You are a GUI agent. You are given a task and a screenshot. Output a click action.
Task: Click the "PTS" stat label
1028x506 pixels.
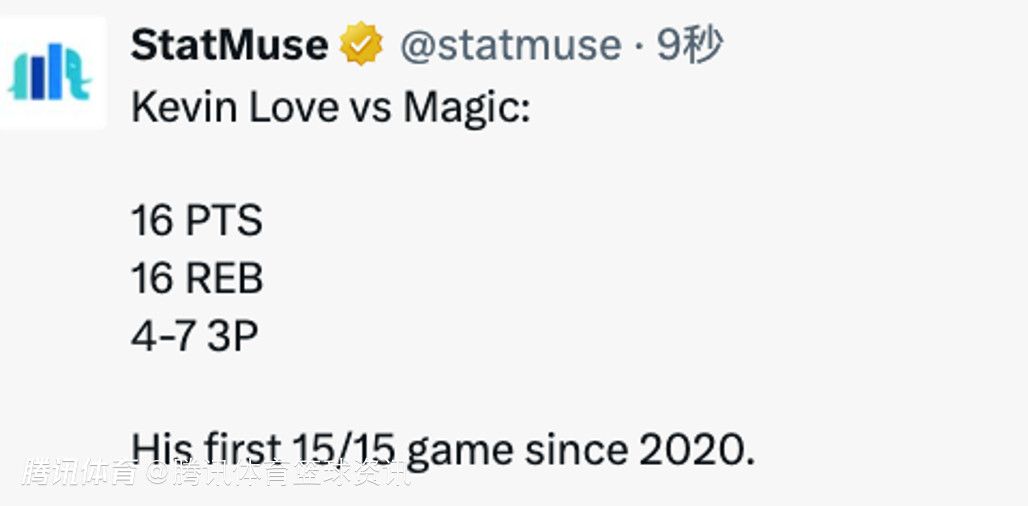pyautogui.click(x=222, y=221)
